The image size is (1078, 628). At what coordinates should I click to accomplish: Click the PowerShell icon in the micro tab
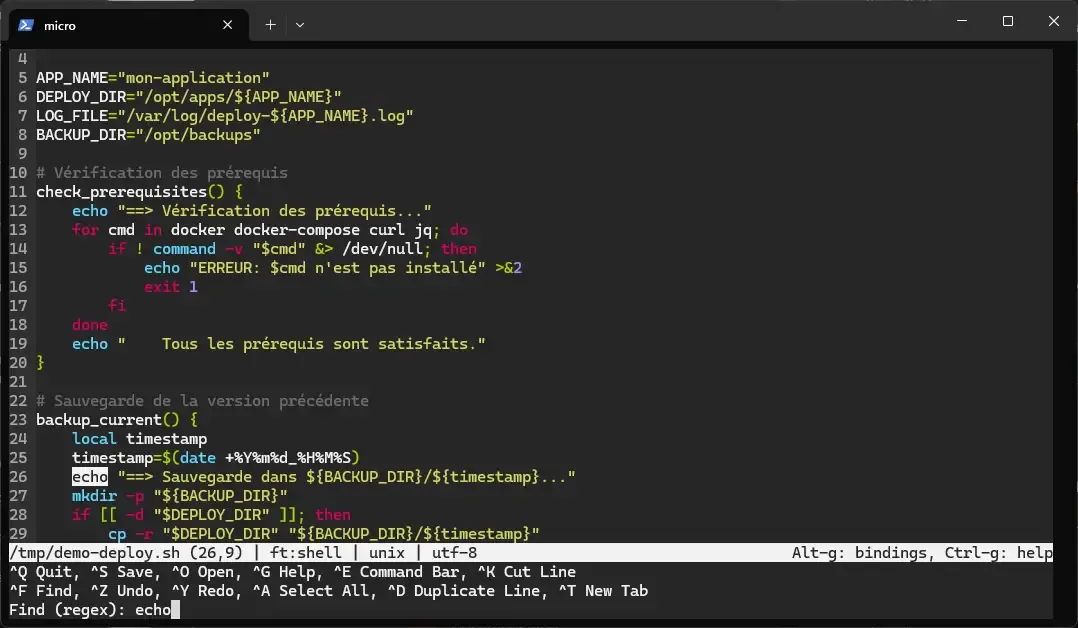(27, 25)
